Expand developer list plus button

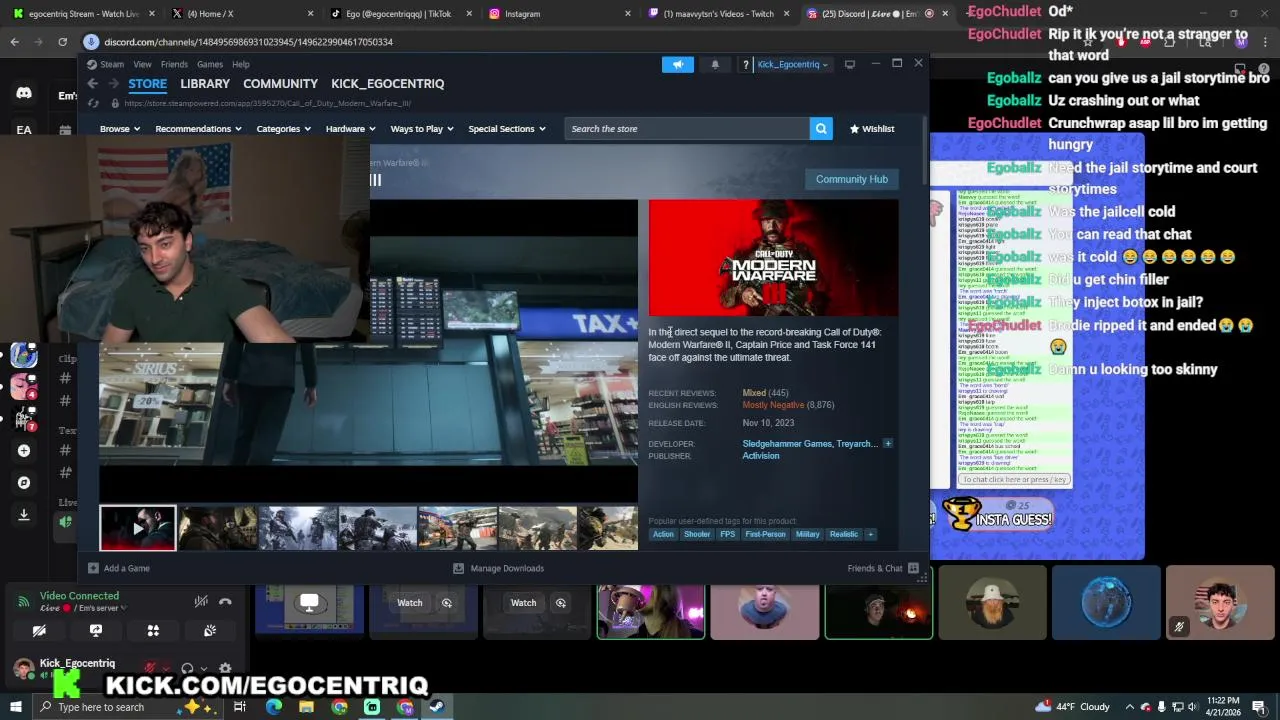[887, 443]
